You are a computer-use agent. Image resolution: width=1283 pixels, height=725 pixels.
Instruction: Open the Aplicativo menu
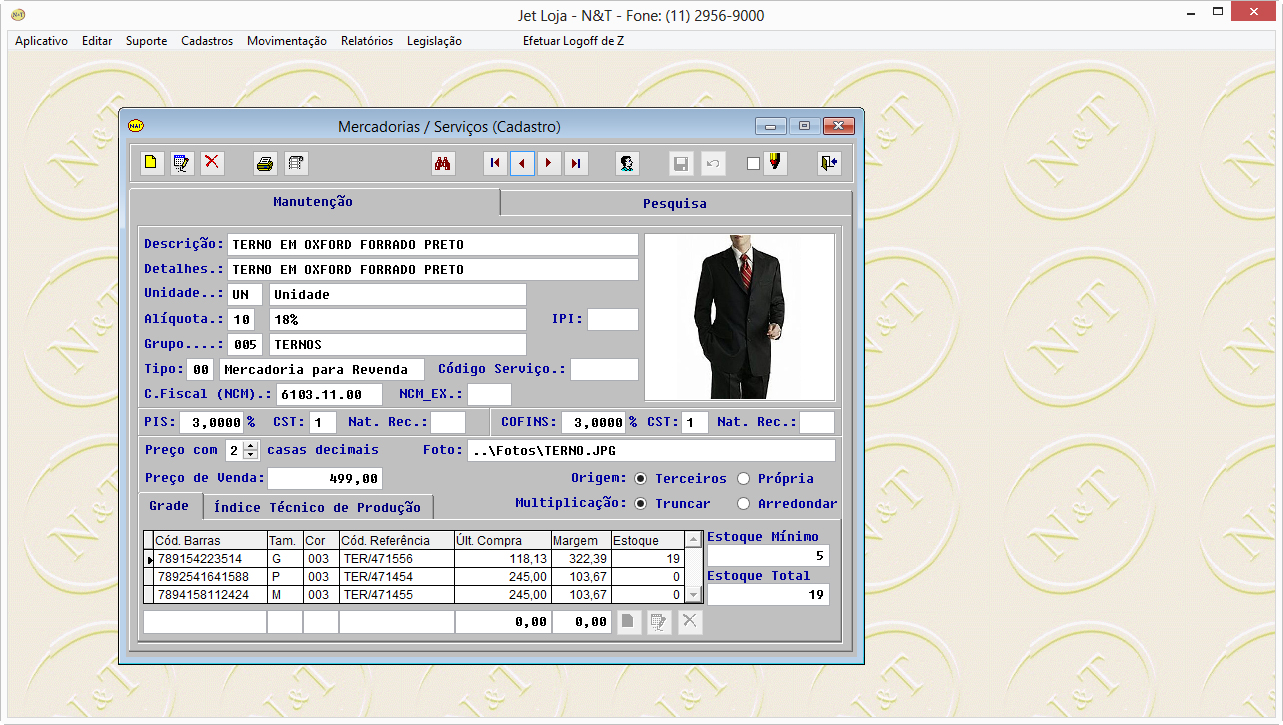(x=41, y=41)
